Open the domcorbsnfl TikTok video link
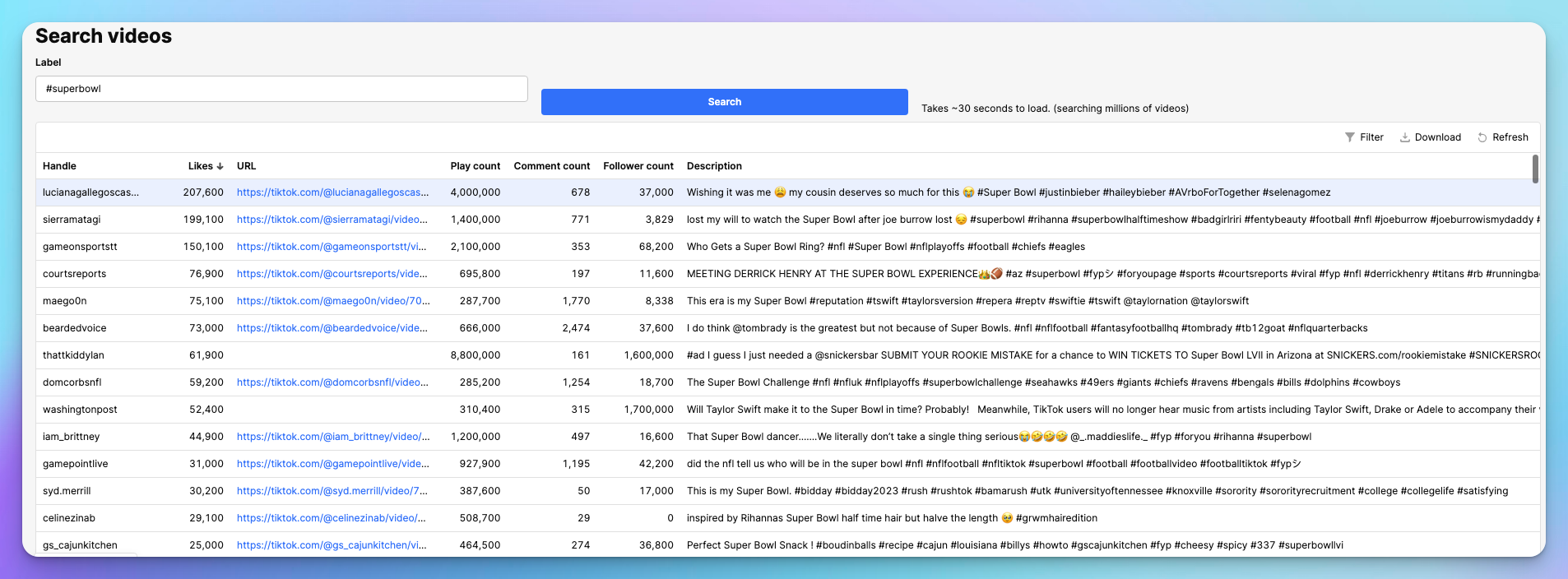This screenshot has width=1568, height=579. pyautogui.click(x=332, y=382)
